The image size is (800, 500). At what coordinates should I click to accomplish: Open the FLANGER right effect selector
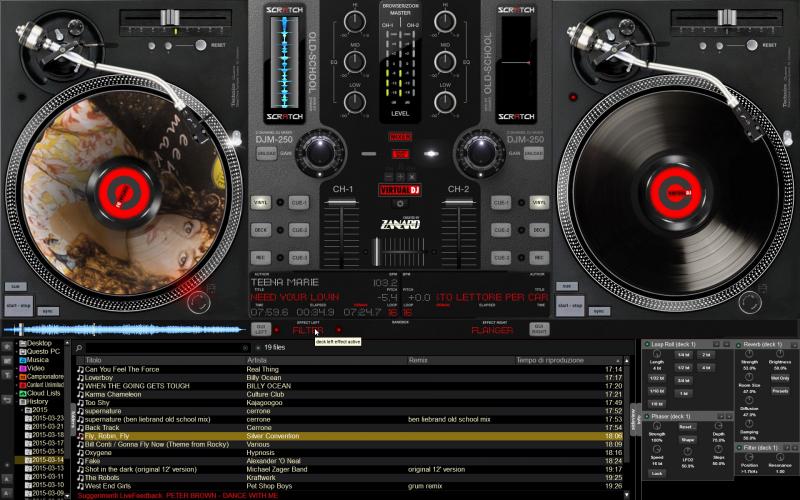pos(492,331)
